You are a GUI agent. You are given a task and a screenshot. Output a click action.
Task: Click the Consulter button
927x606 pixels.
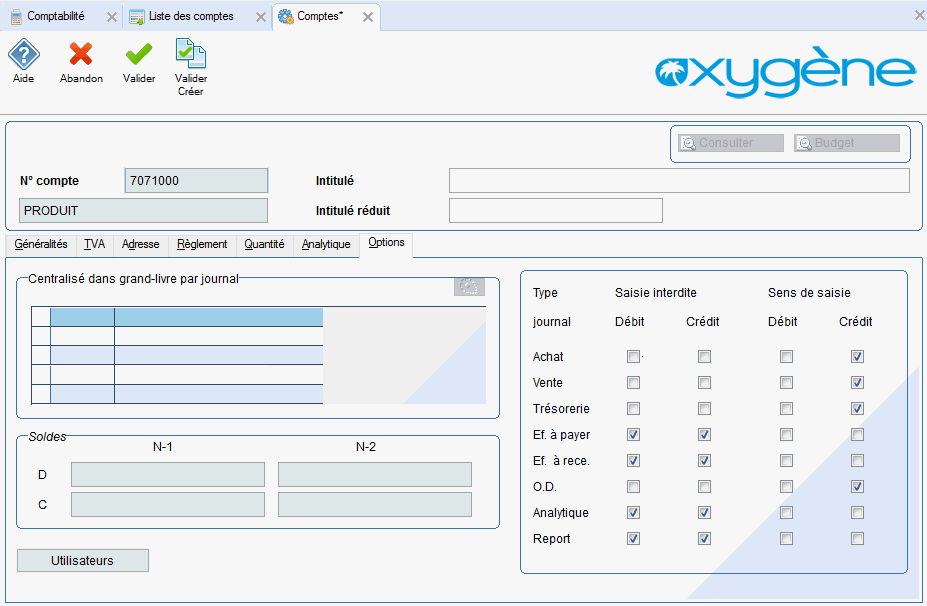730,143
